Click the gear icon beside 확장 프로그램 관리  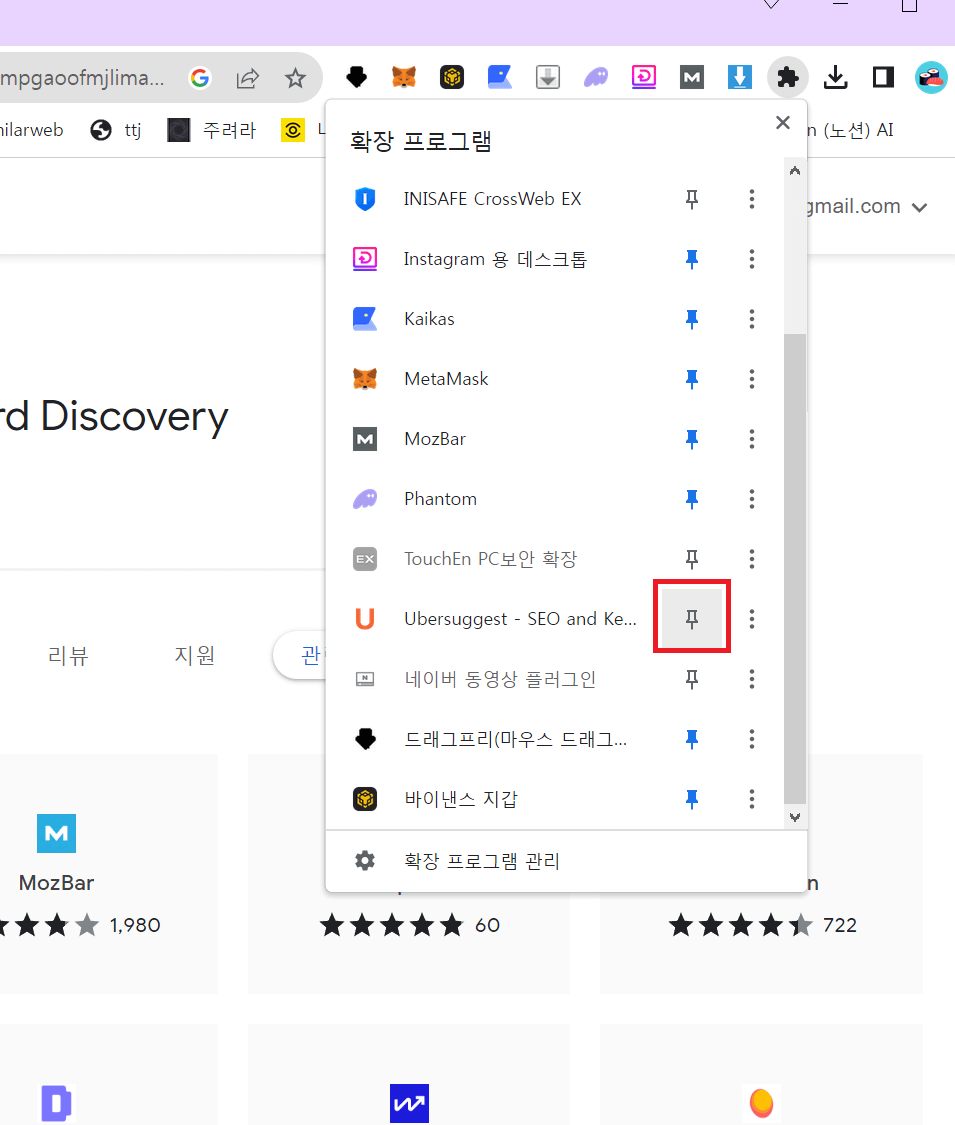pos(365,860)
